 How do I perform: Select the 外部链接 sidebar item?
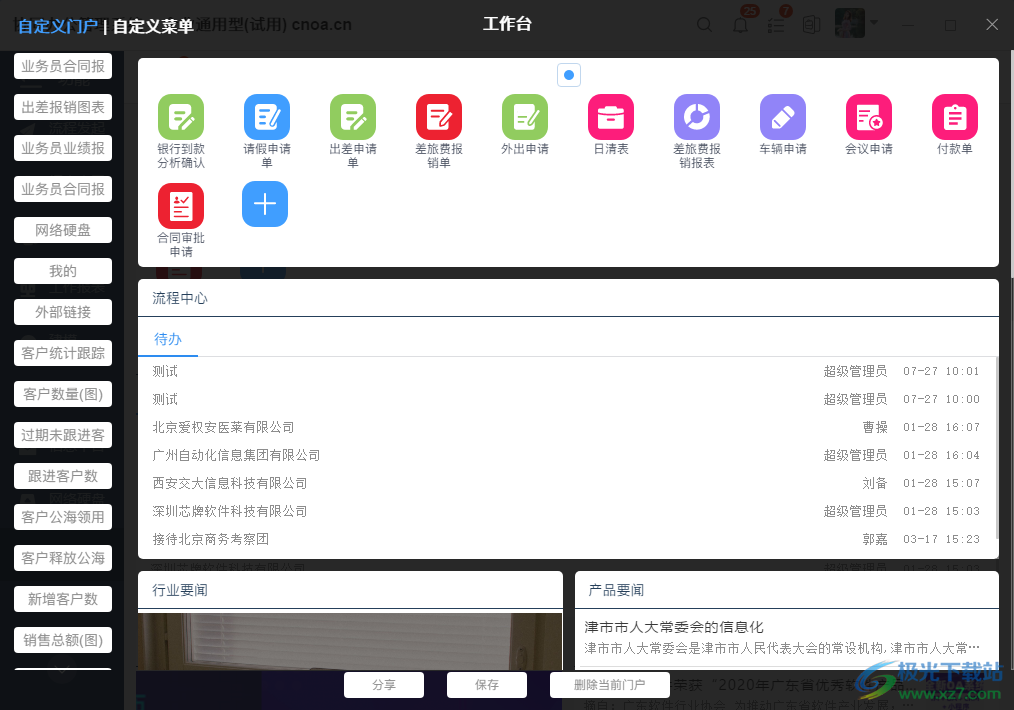[63, 312]
